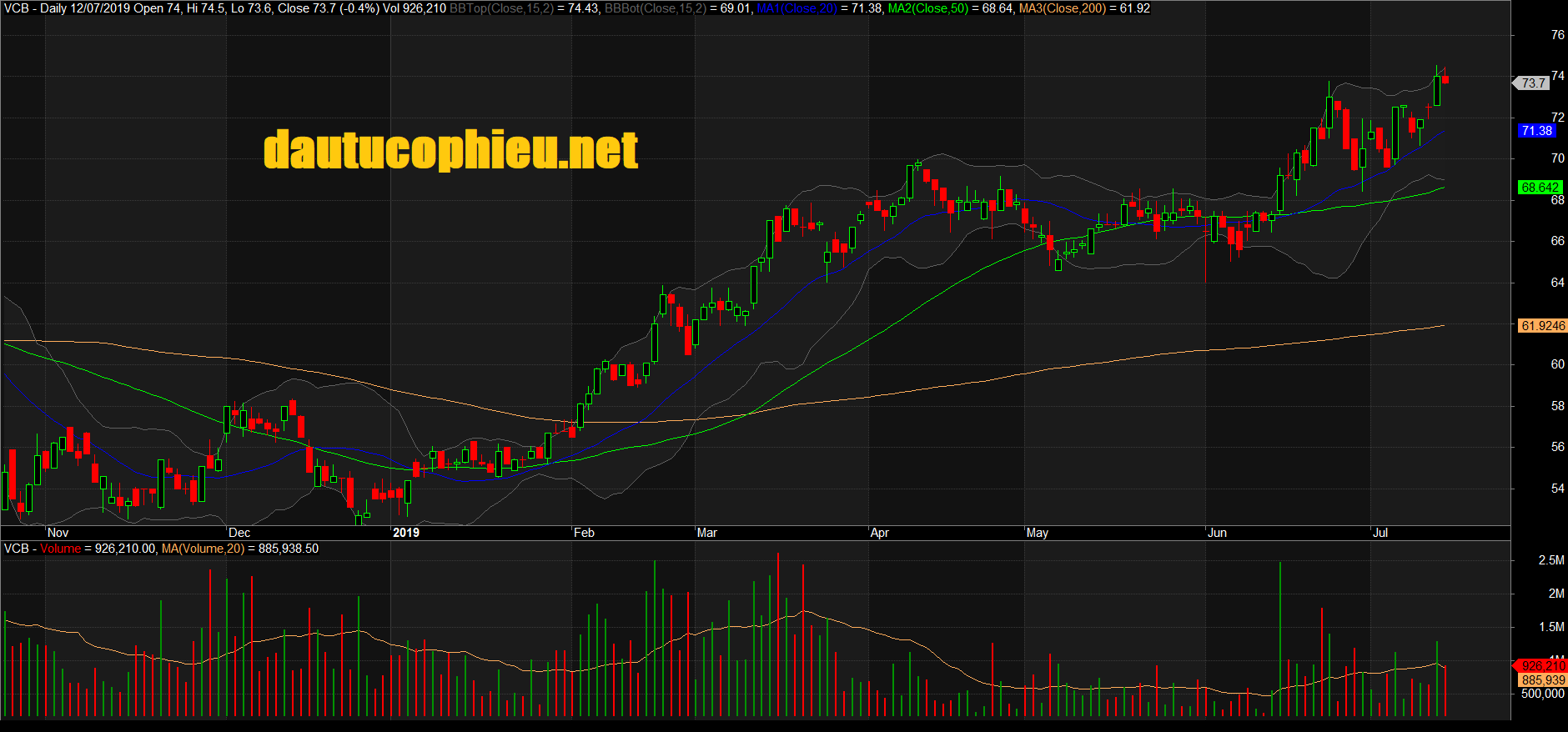Select the MA3(Close,200) legend label
Viewport: 1568px width, 732px height.
(1062, 8)
